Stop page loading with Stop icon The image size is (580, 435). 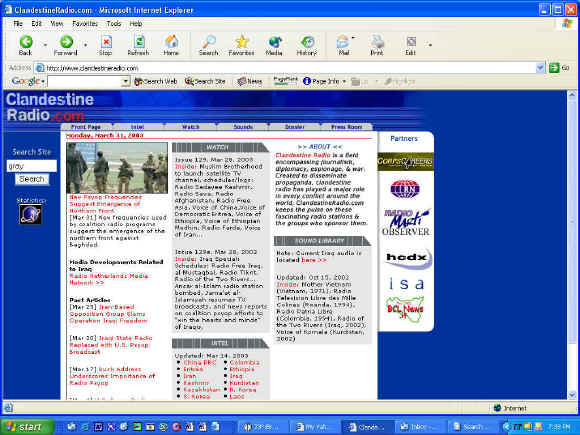tap(106, 42)
